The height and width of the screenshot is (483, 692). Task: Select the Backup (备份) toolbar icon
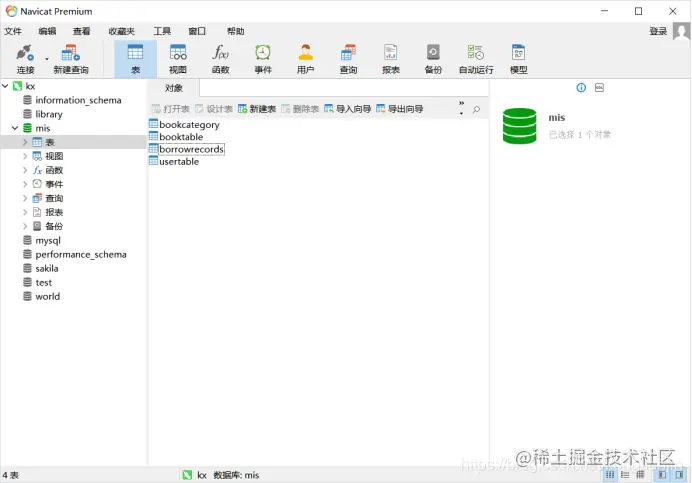coord(433,59)
